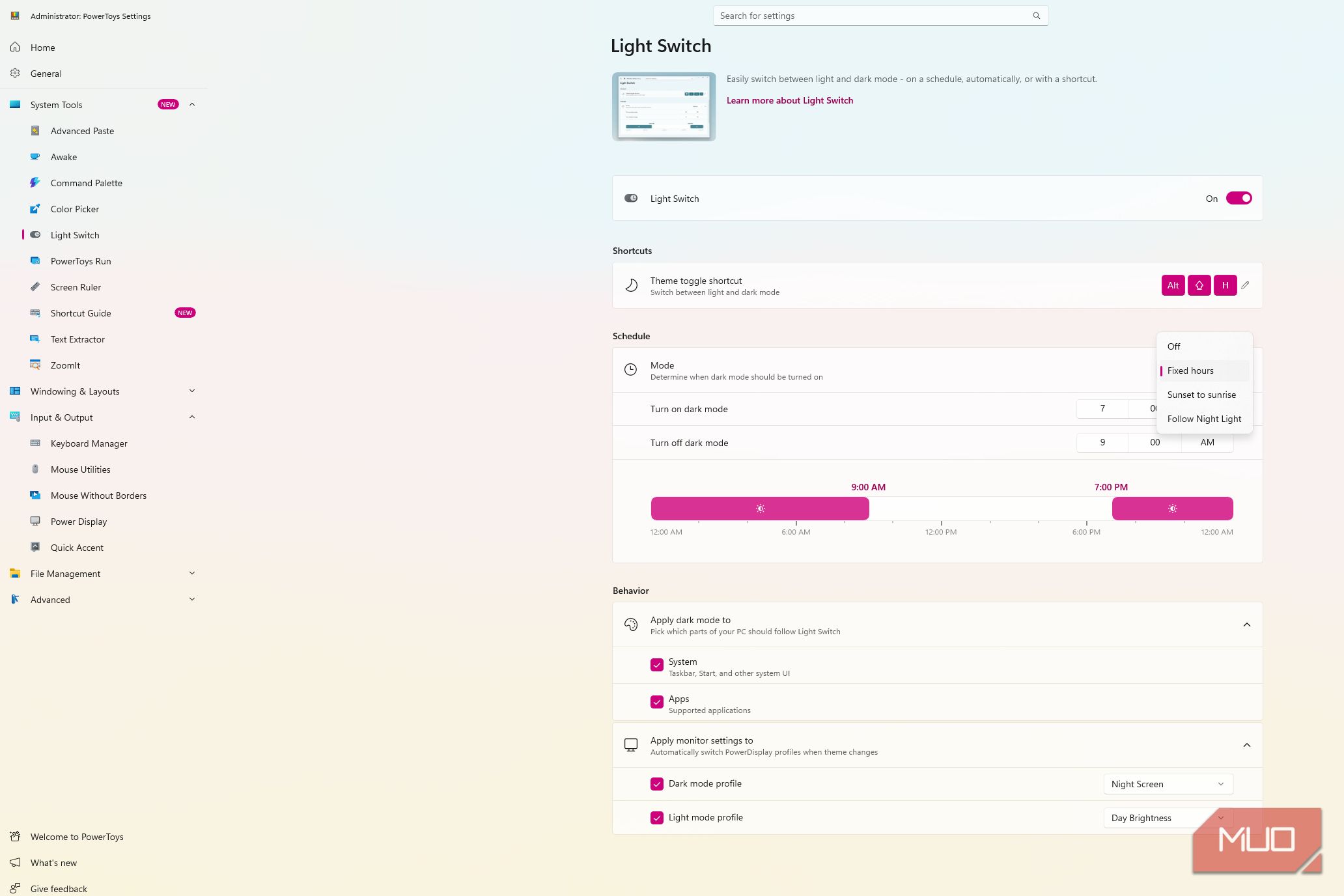This screenshot has height=896, width=1344.
Task: Click the Power Display monitor icon
Action: [x=35, y=522]
